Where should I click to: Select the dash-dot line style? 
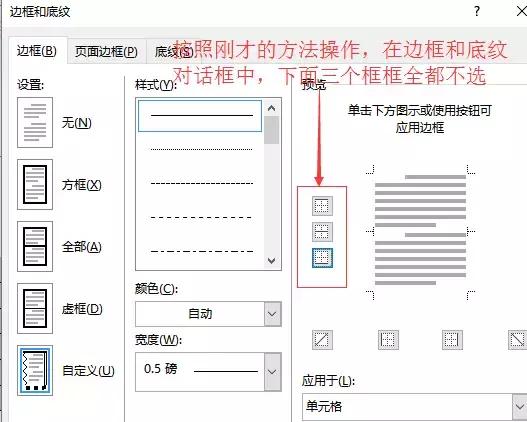click(201, 251)
